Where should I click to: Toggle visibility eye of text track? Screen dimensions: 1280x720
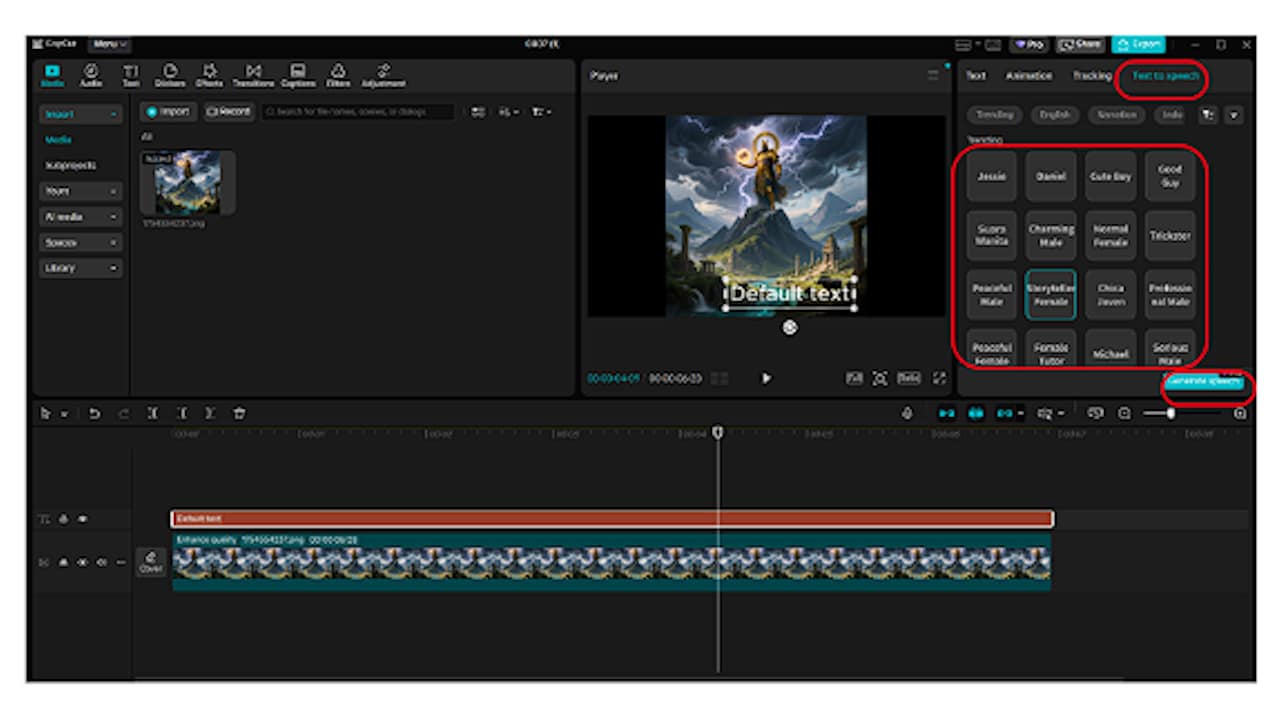tap(82, 519)
